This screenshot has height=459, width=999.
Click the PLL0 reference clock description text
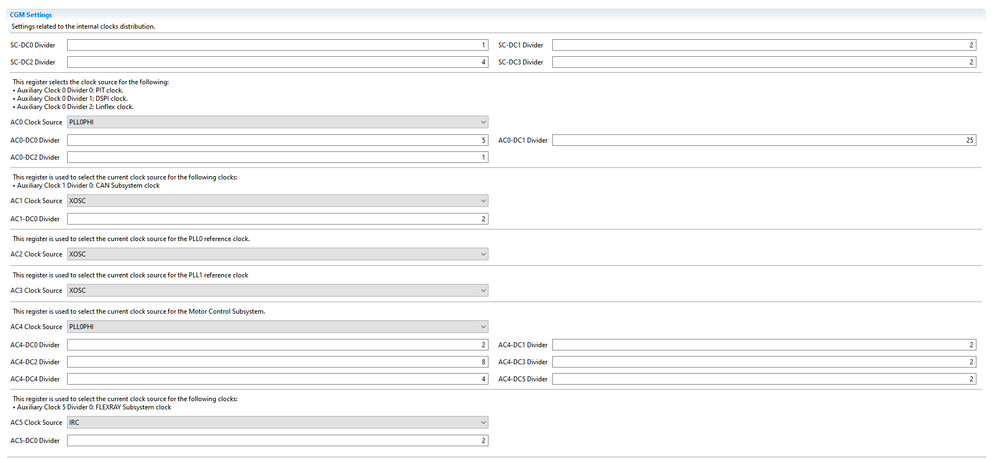pos(131,238)
